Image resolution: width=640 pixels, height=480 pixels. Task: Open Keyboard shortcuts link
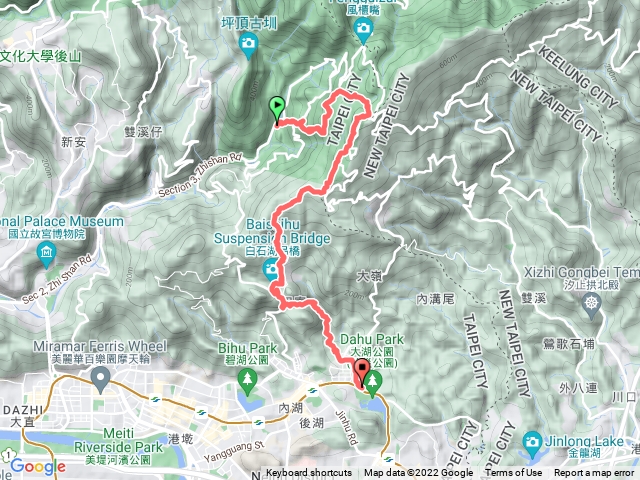pyautogui.click(x=309, y=473)
